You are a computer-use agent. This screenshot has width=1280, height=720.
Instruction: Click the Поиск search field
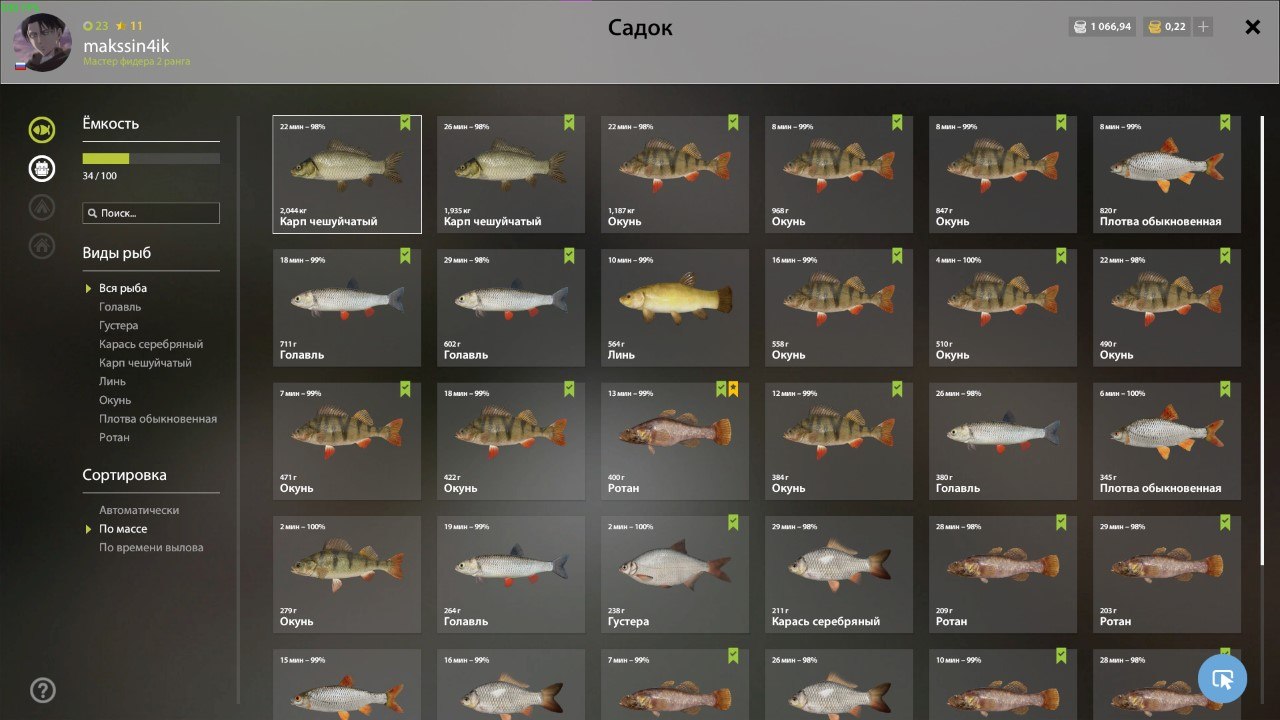151,213
